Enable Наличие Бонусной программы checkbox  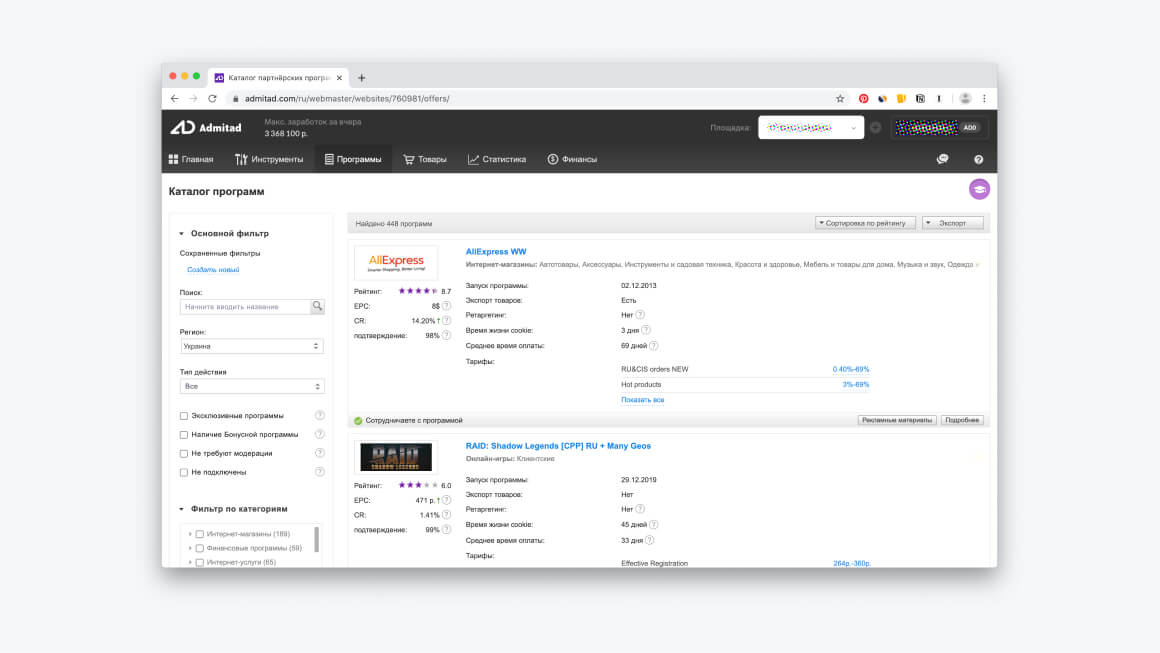click(x=183, y=435)
